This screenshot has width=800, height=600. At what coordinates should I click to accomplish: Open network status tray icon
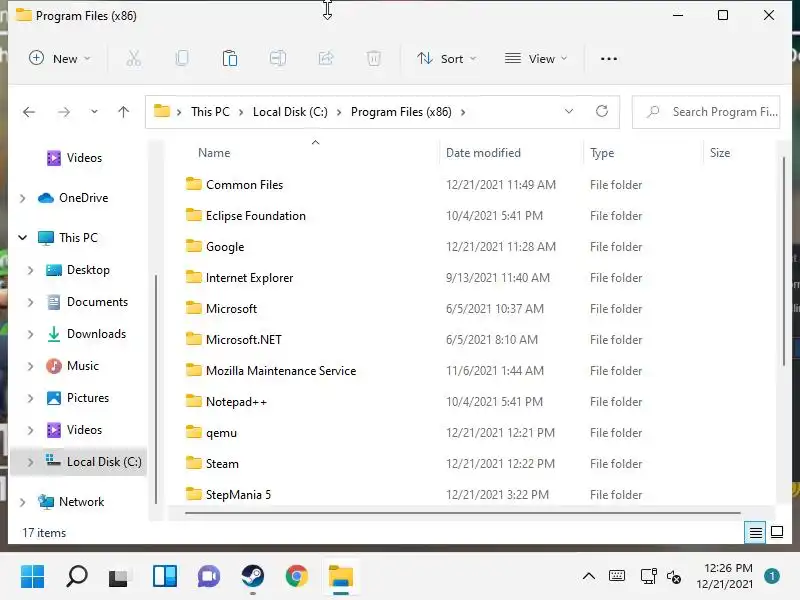648,577
